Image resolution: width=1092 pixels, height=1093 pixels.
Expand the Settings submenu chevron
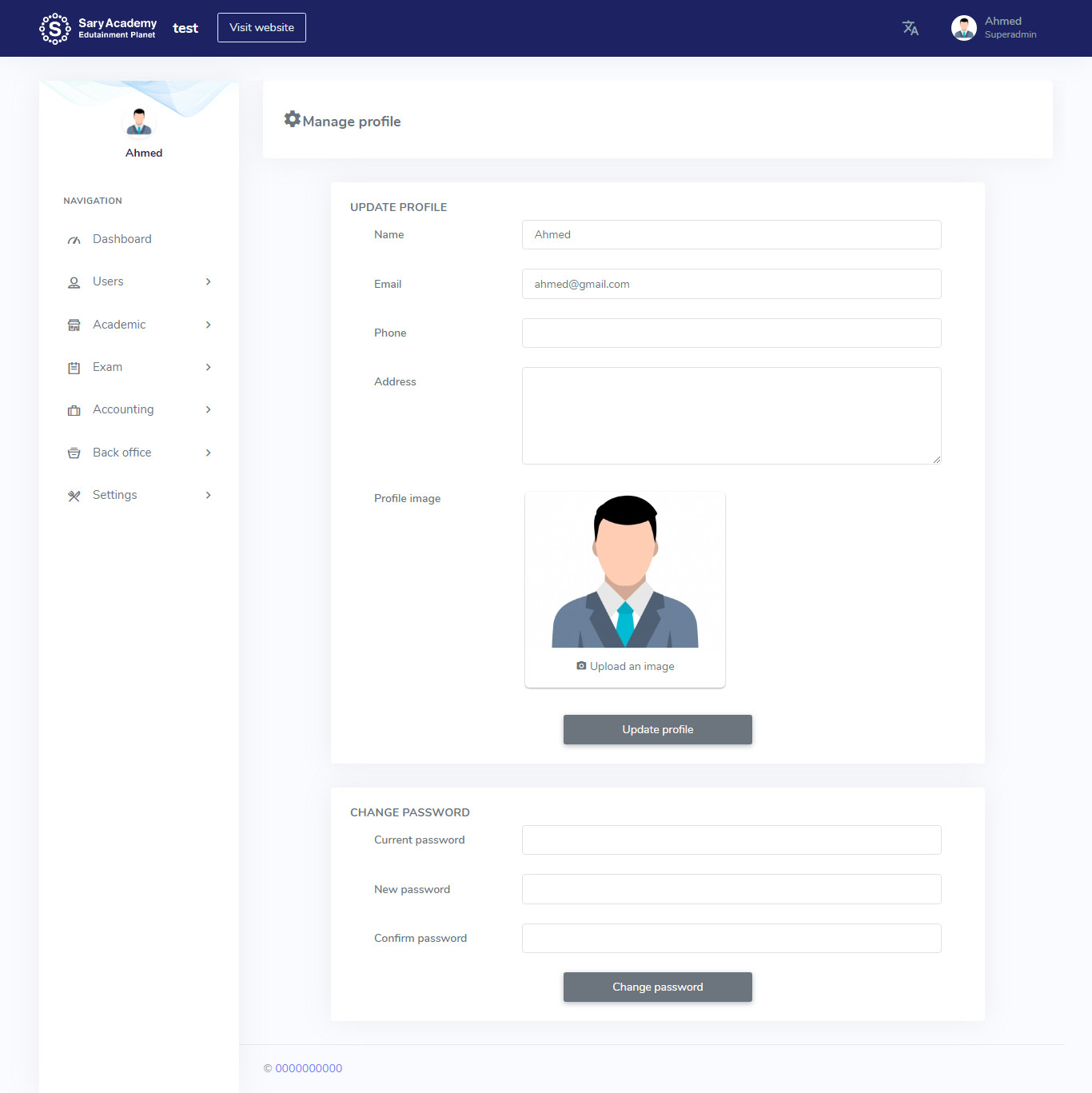point(209,495)
